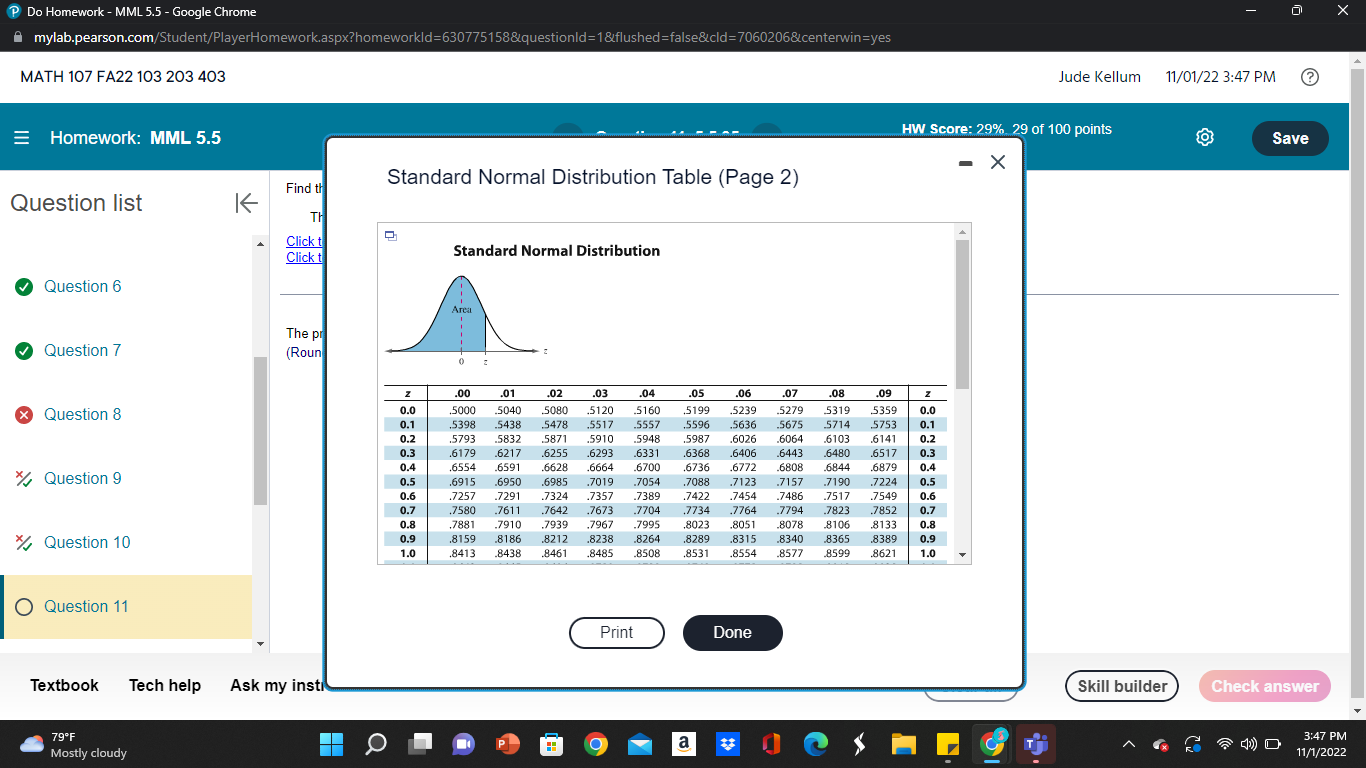Click the partial-credit icon beside Question 9

point(24,478)
